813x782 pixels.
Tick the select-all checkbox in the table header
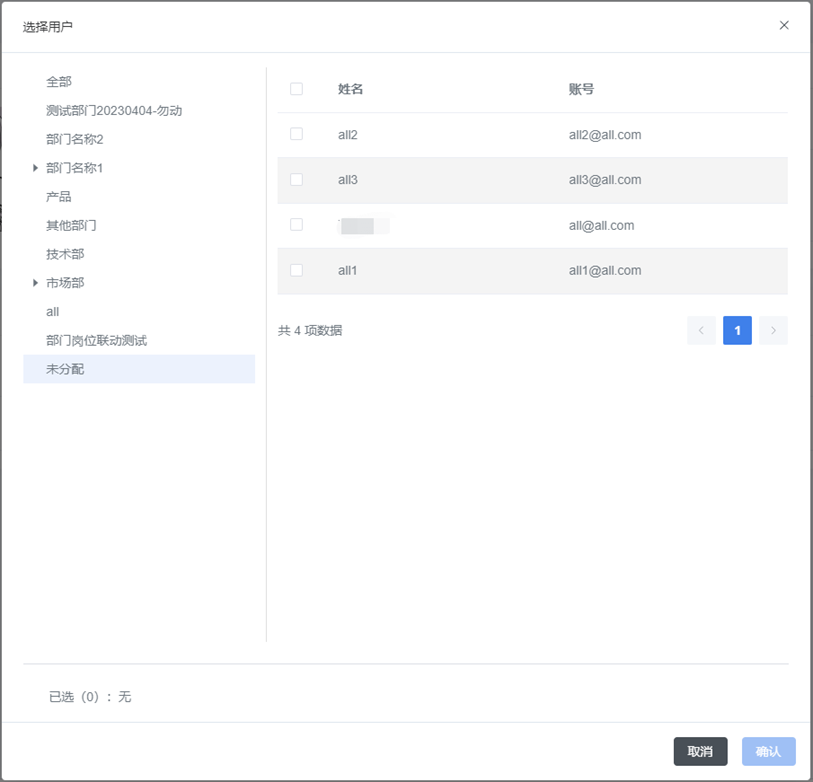(x=297, y=89)
